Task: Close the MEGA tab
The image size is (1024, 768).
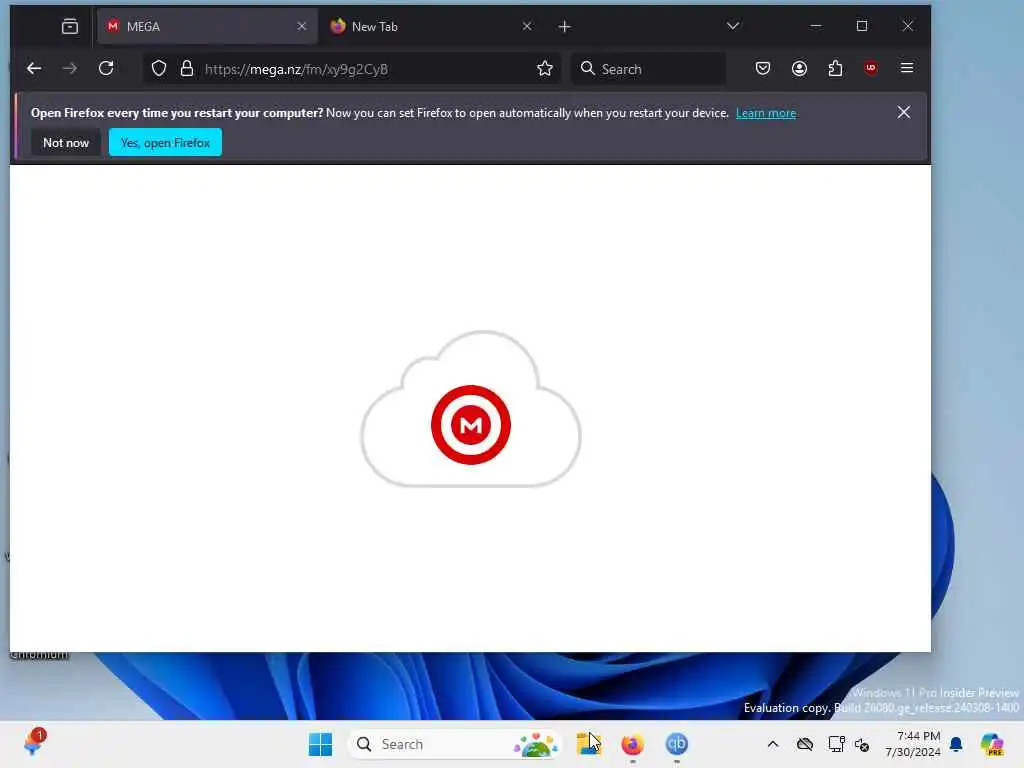Action: click(302, 26)
